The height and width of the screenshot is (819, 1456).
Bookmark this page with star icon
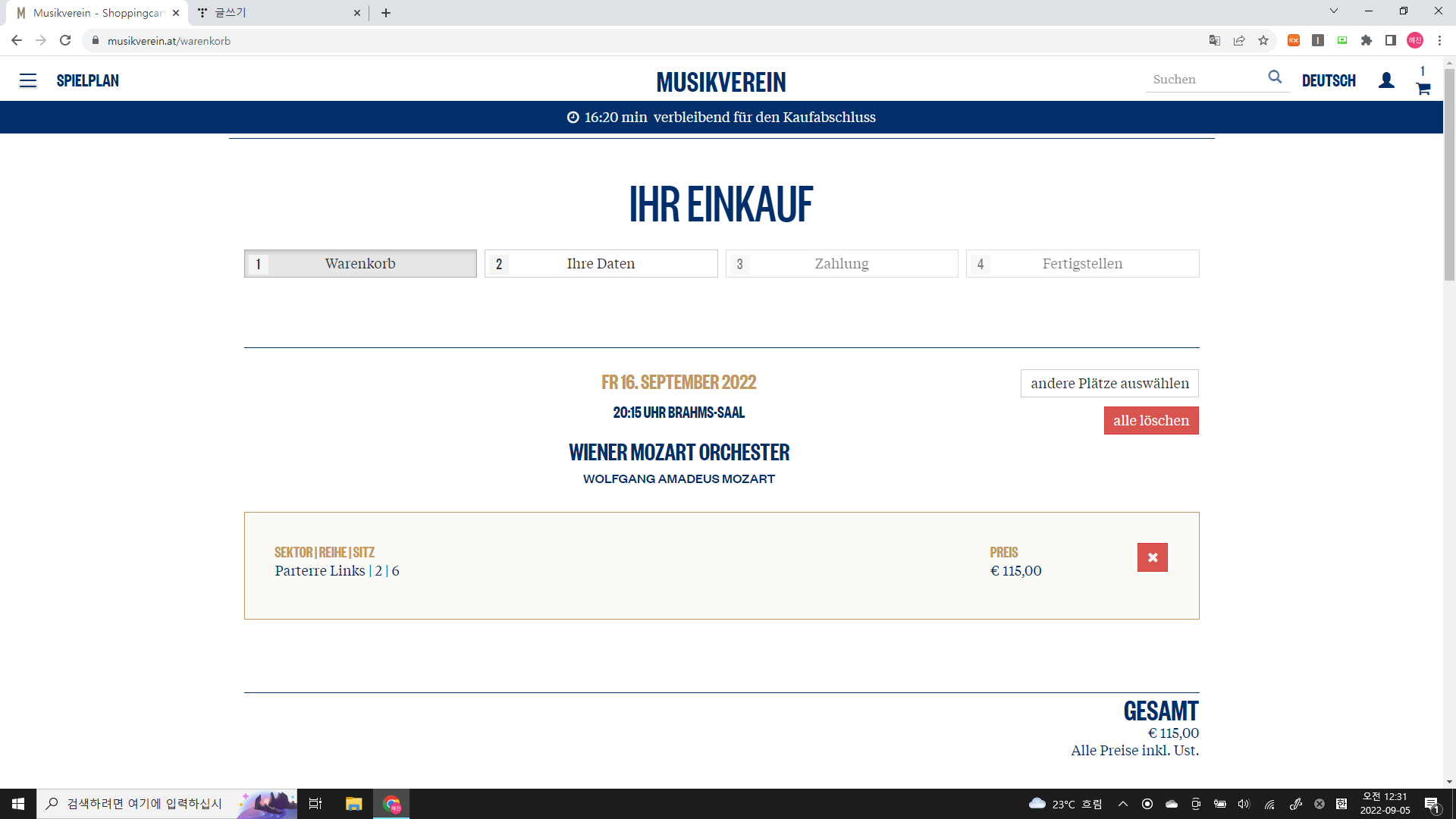pos(1263,40)
